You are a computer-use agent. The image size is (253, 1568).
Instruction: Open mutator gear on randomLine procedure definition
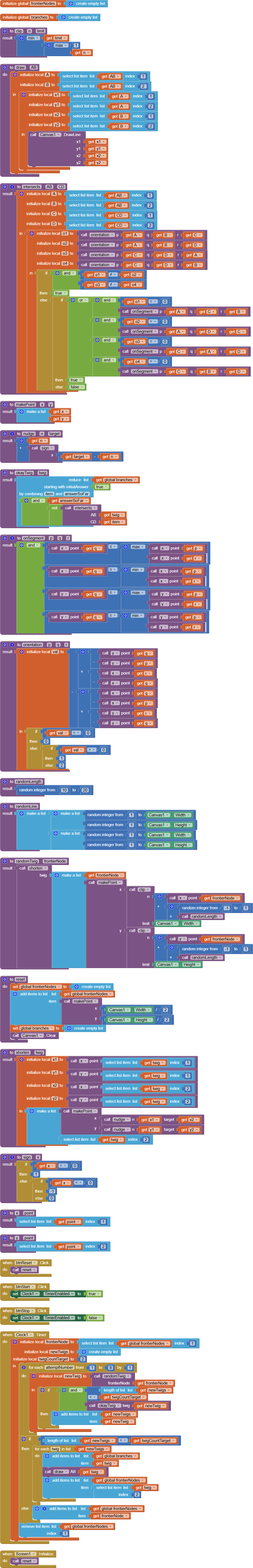(x=5, y=806)
